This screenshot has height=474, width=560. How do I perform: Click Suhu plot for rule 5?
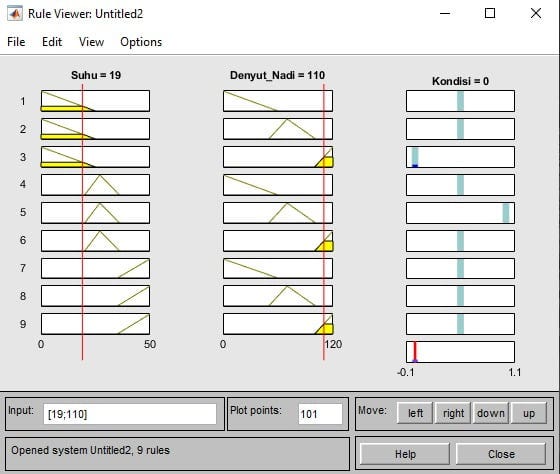pos(95,213)
